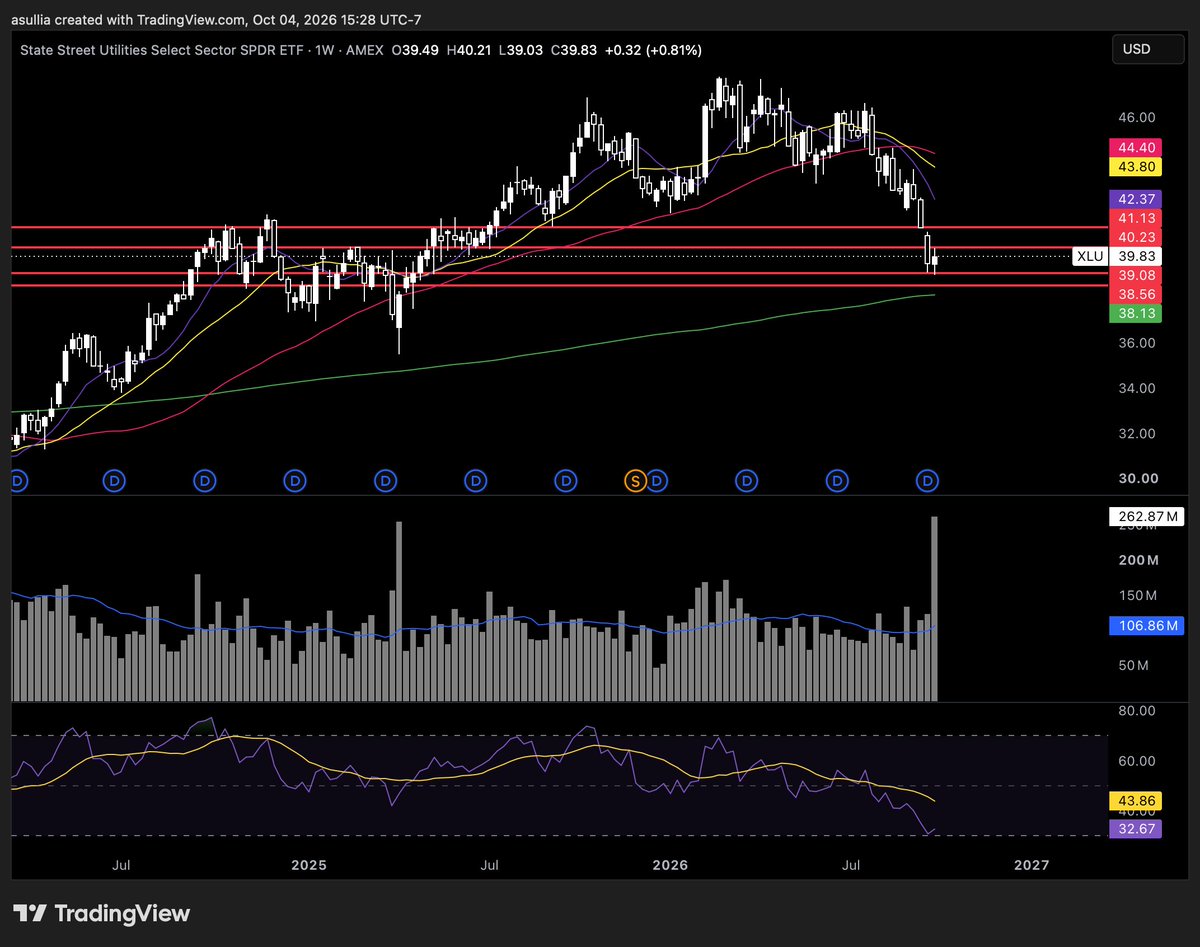1200x947 pixels.
Task: Select the 44.40 red price label
Action: [x=1135, y=147]
